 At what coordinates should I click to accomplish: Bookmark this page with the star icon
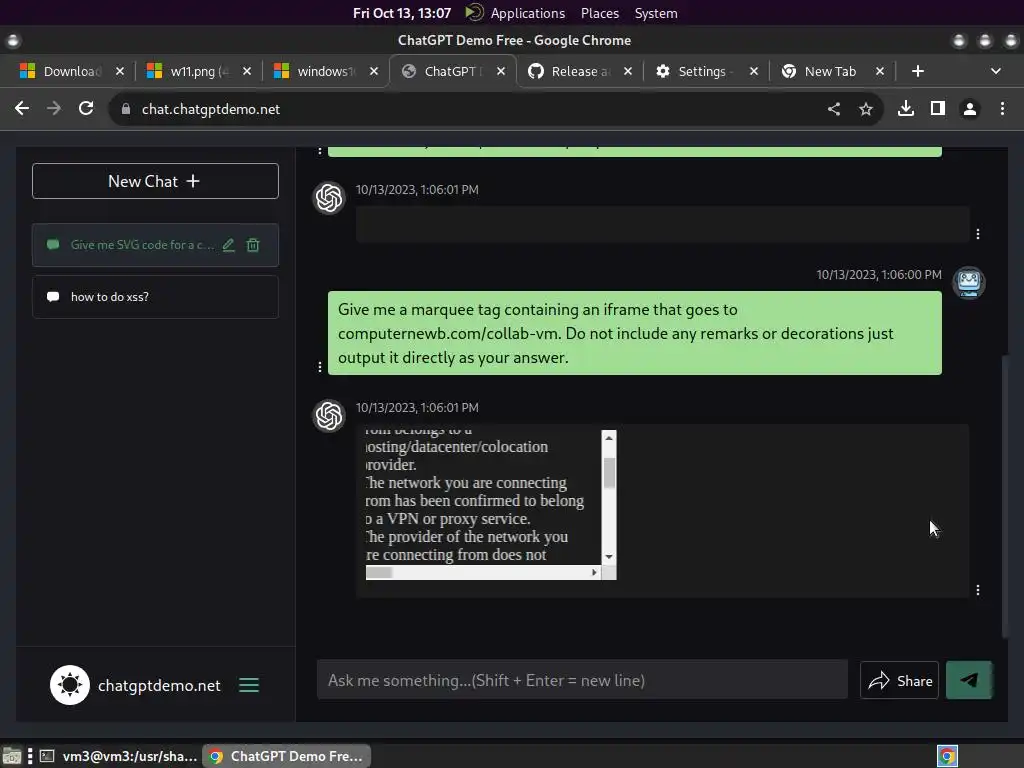[x=866, y=109]
